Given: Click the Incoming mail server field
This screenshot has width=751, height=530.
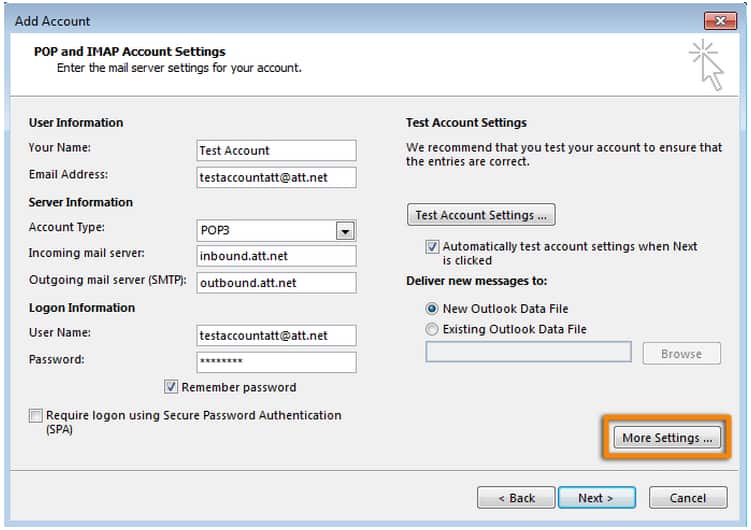Looking at the screenshot, I should point(276,256).
